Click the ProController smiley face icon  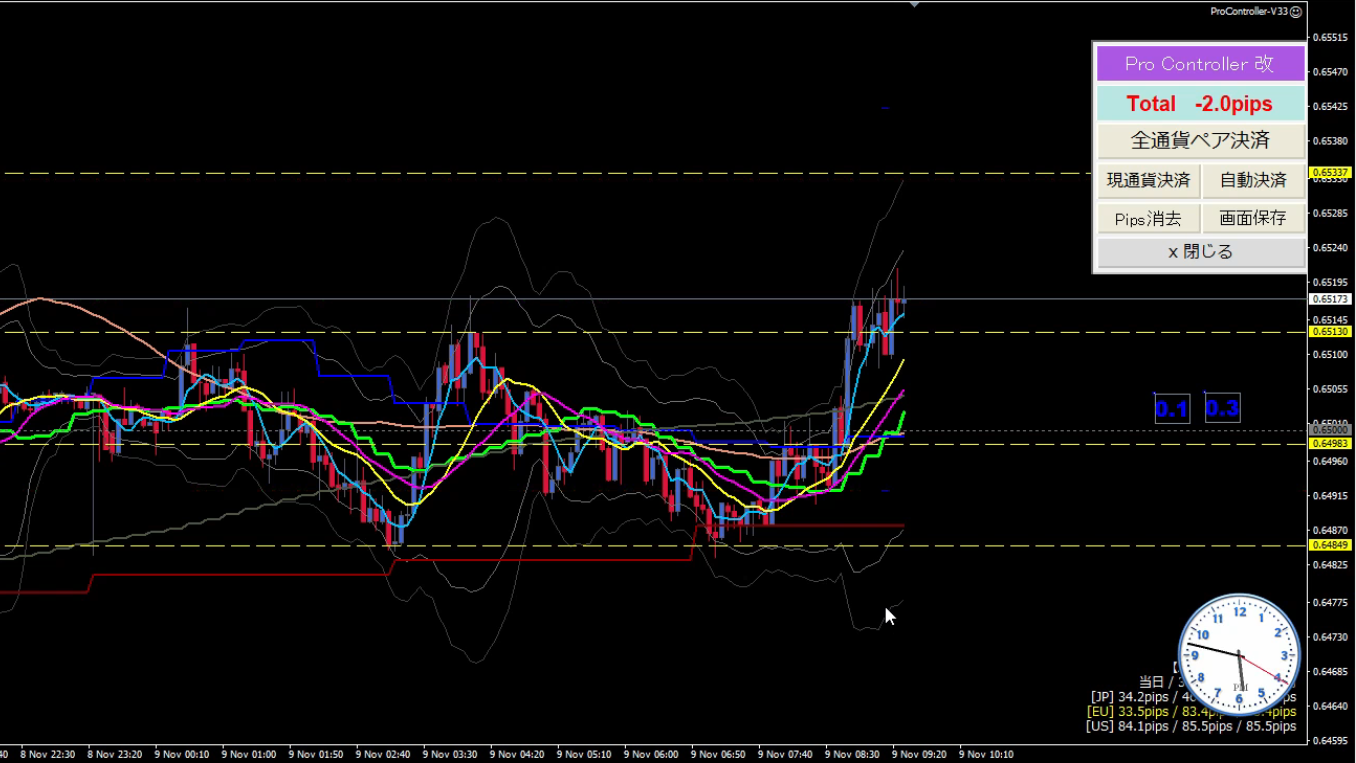(1296, 12)
